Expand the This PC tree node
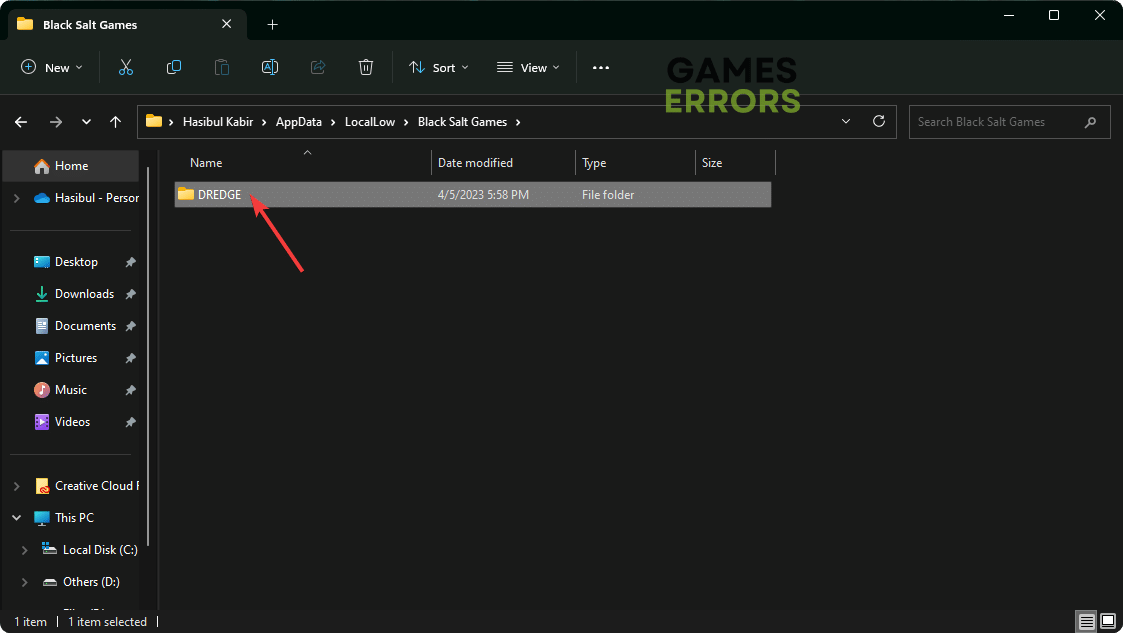The height and width of the screenshot is (633, 1123). [x=17, y=518]
